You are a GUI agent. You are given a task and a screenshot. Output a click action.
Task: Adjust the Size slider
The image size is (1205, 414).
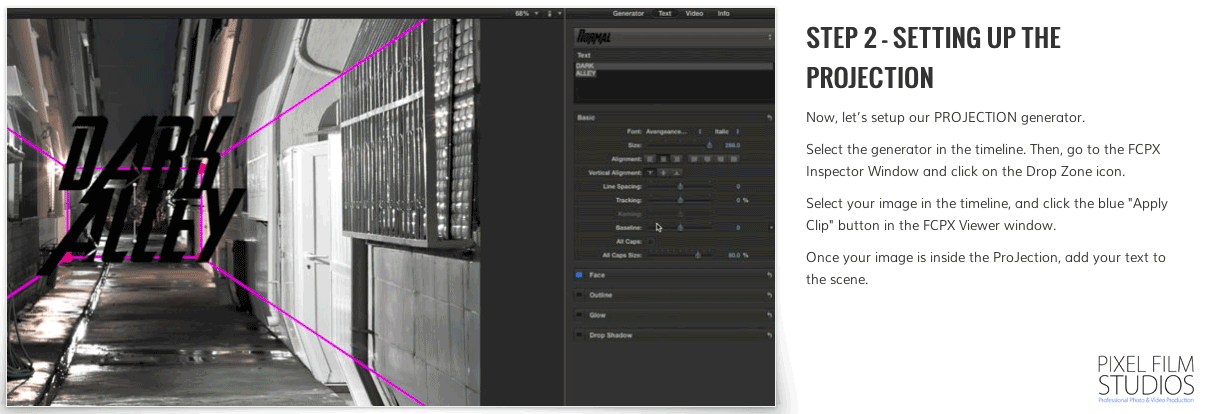(x=678, y=145)
